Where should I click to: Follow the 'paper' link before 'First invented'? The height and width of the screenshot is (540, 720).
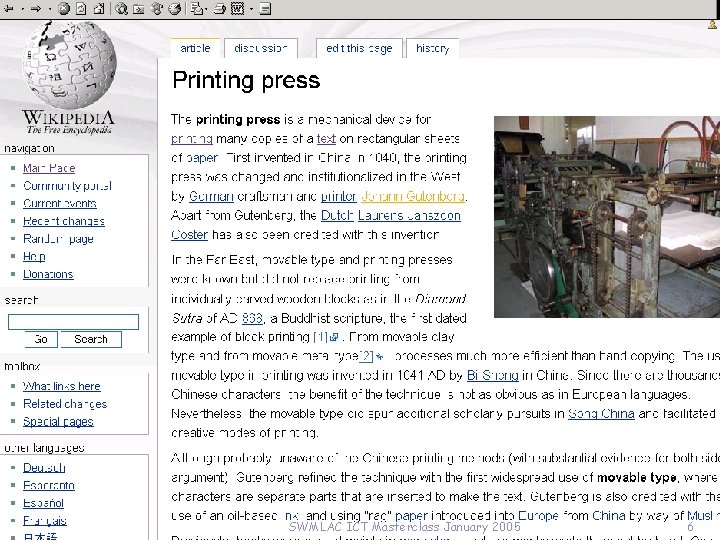click(202, 158)
